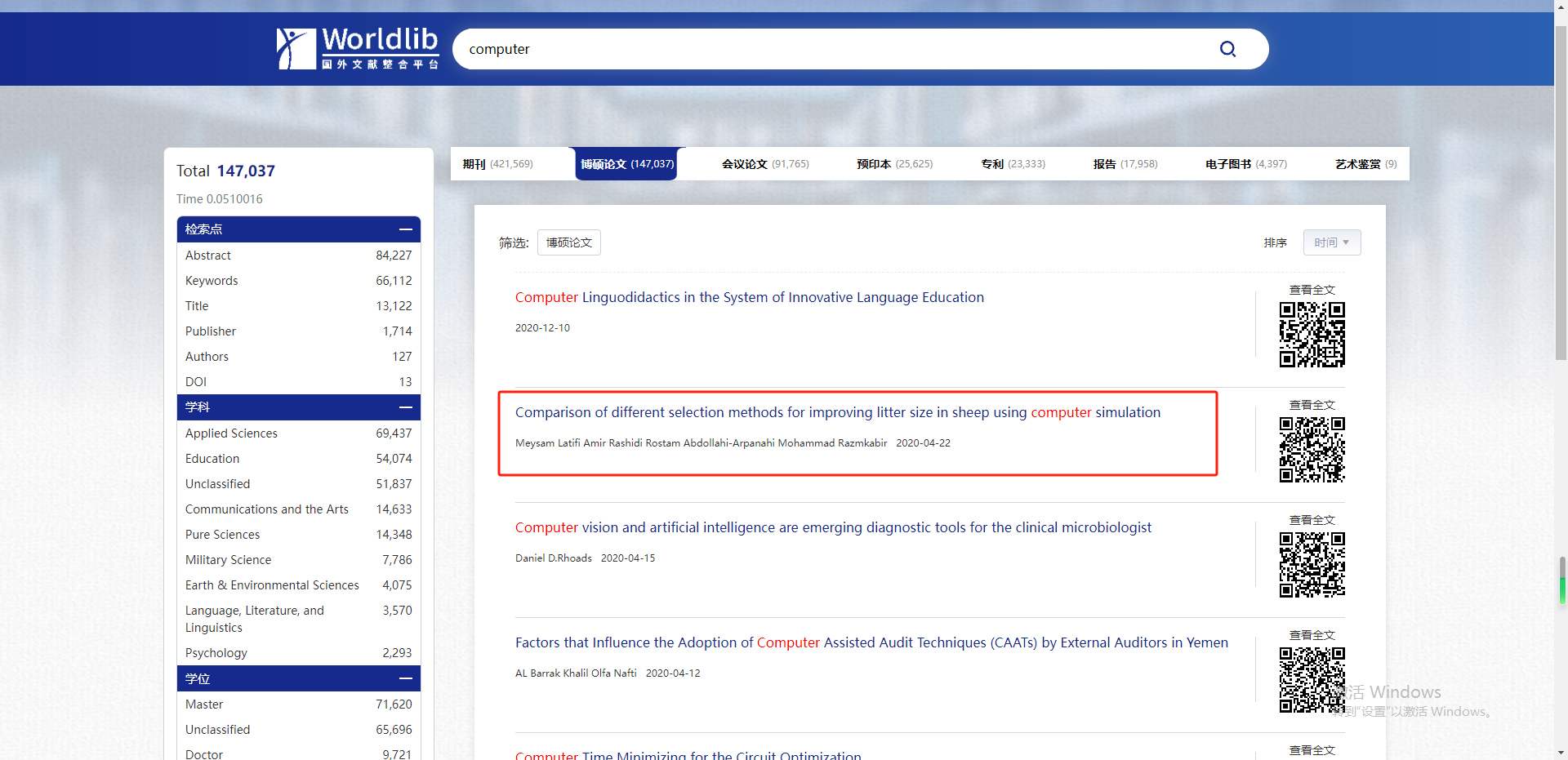Click 查看全文 for sheep litter size result
The image size is (1568, 760).
(x=1312, y=405)
